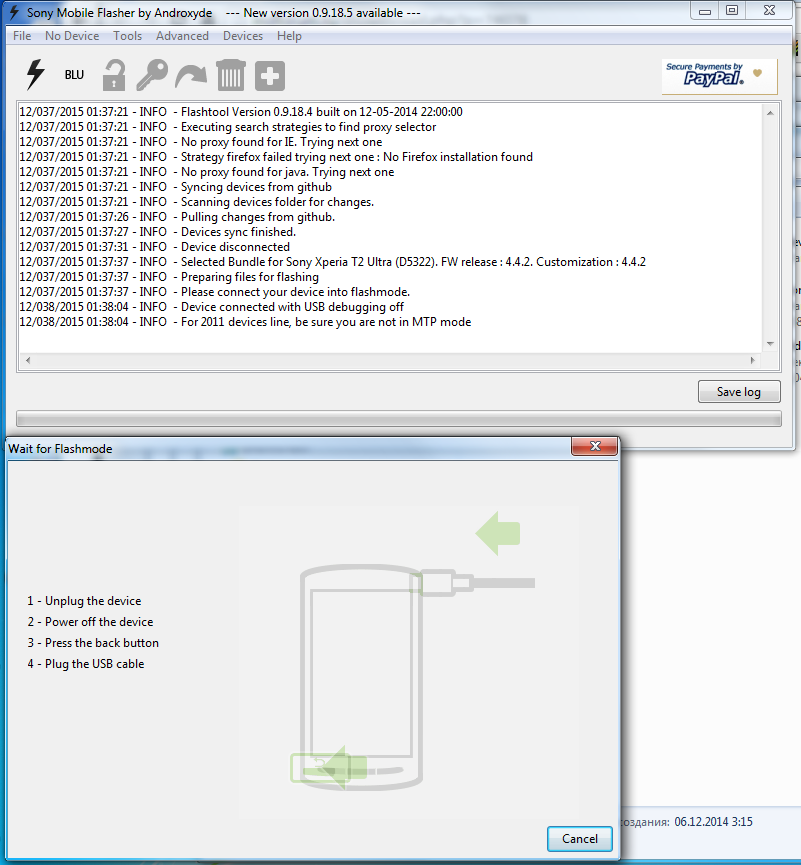Image resolution: width=801 pixels, height=865 pixels.
Task: Select log line 'Device disconnected'
Action: pyautogui.click(x=154, y=247)
